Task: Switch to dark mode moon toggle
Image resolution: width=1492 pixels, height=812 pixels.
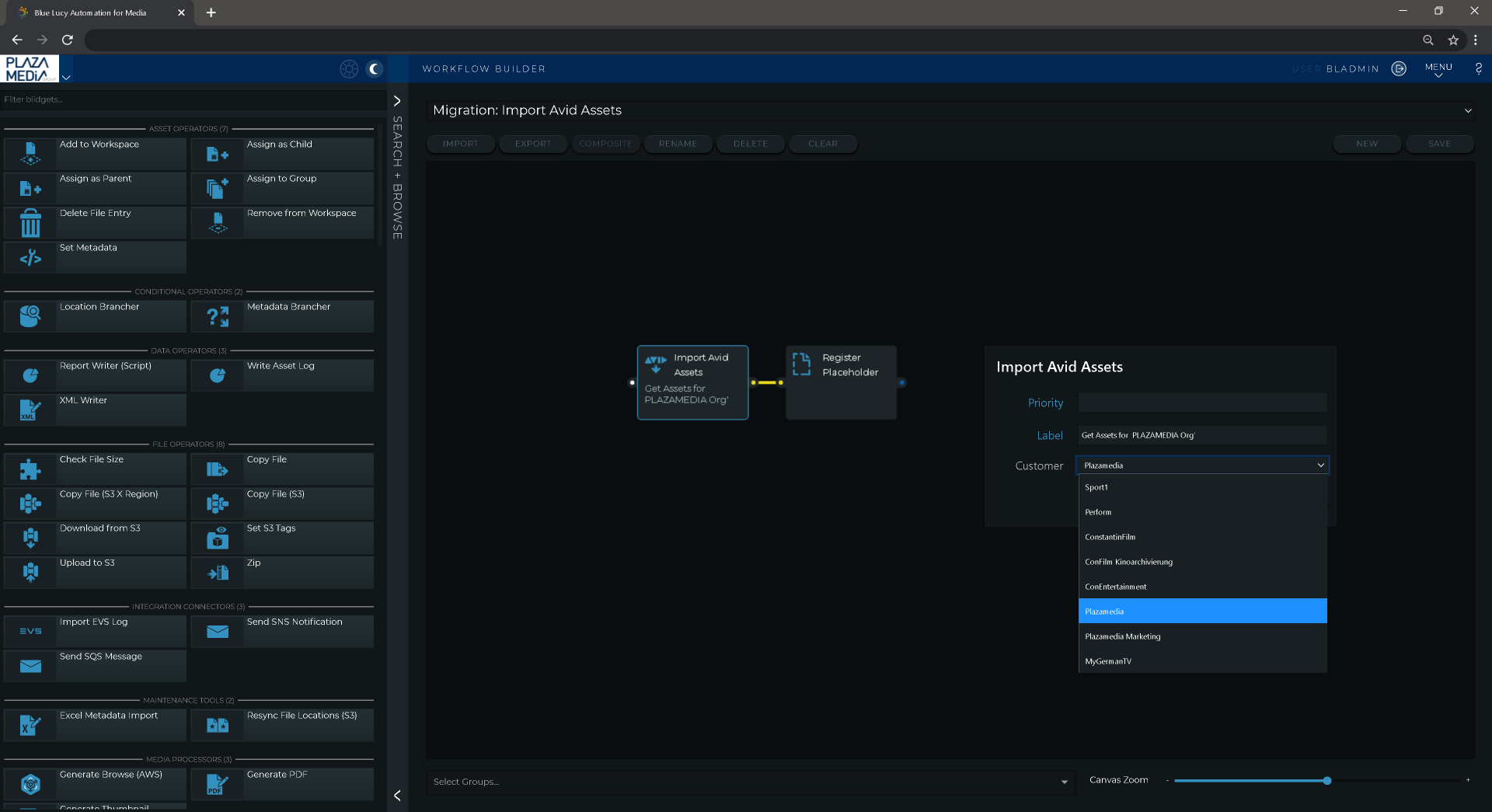Action: click(375, 69)
